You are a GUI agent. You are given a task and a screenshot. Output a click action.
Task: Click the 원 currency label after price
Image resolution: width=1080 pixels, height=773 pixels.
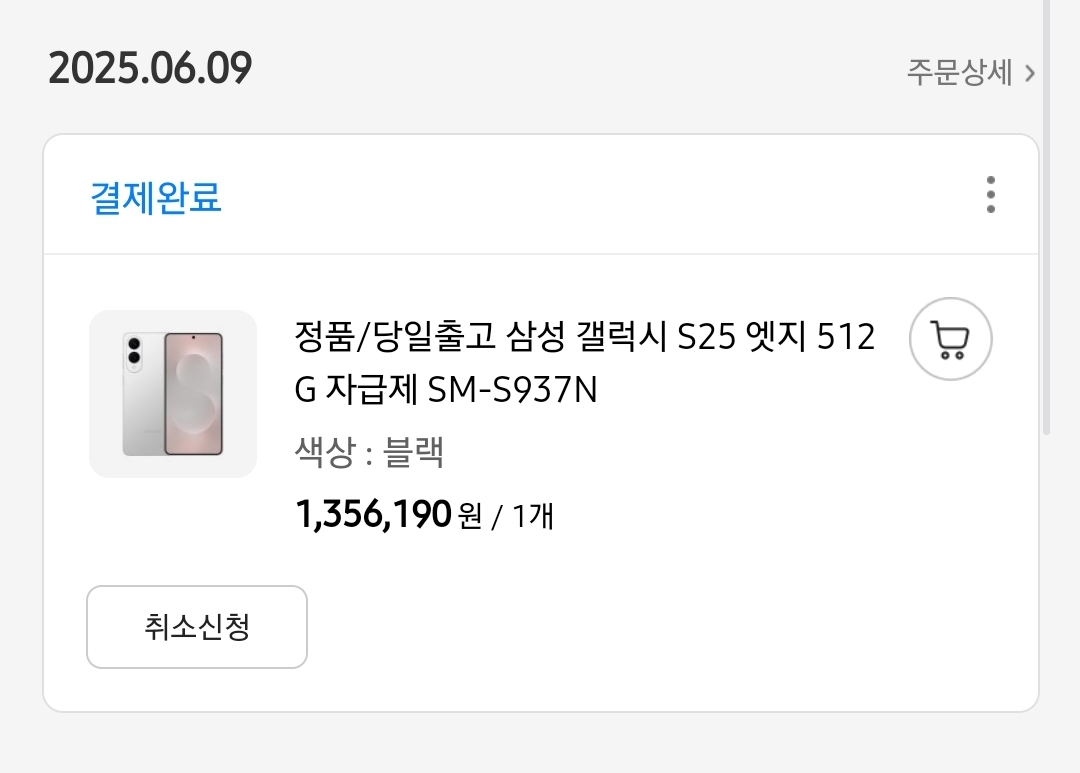469,517
